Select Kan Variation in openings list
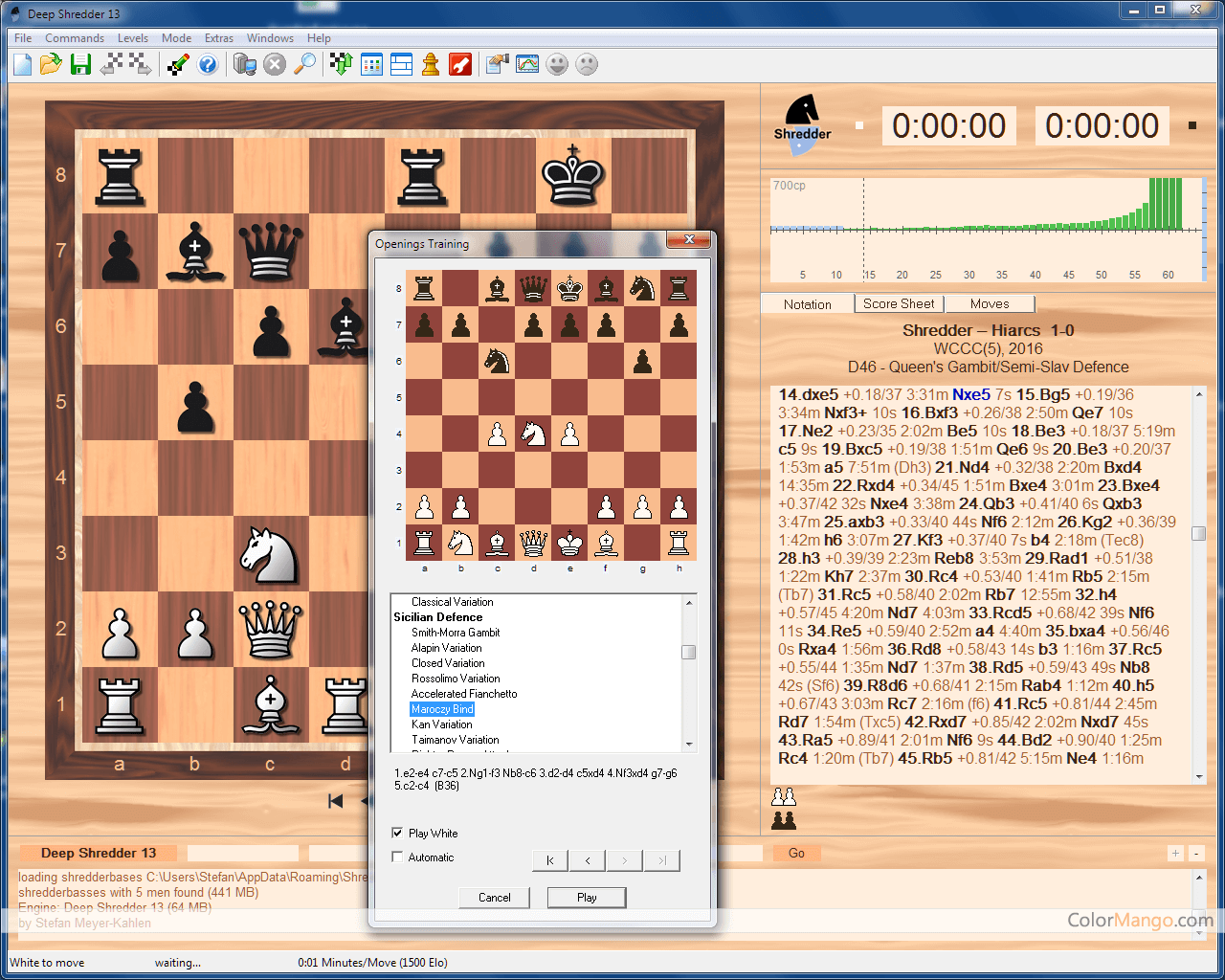The image size is (1225, 980). 441,724
